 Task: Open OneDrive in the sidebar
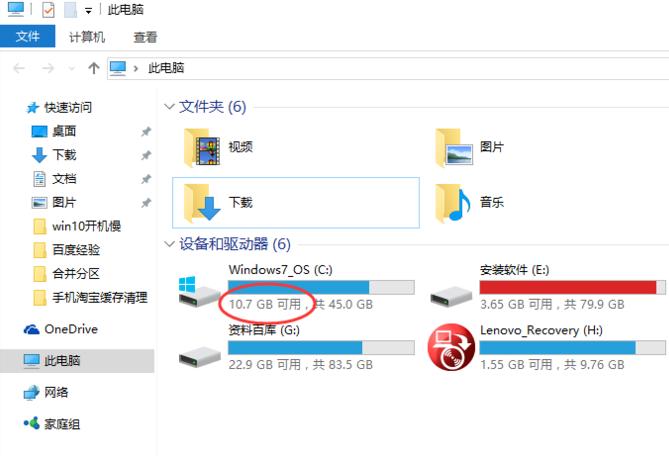point(70,329)
